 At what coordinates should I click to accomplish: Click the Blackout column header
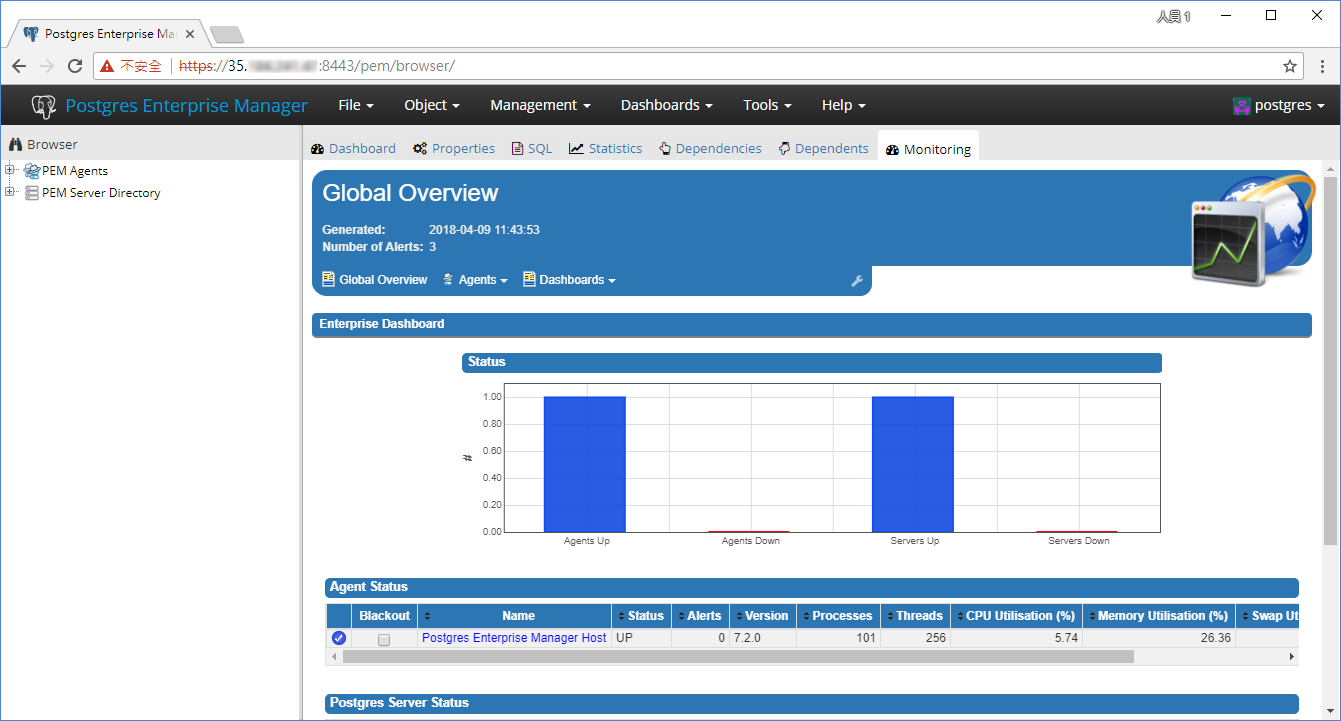pyautogui.click(x=384, y=616)
